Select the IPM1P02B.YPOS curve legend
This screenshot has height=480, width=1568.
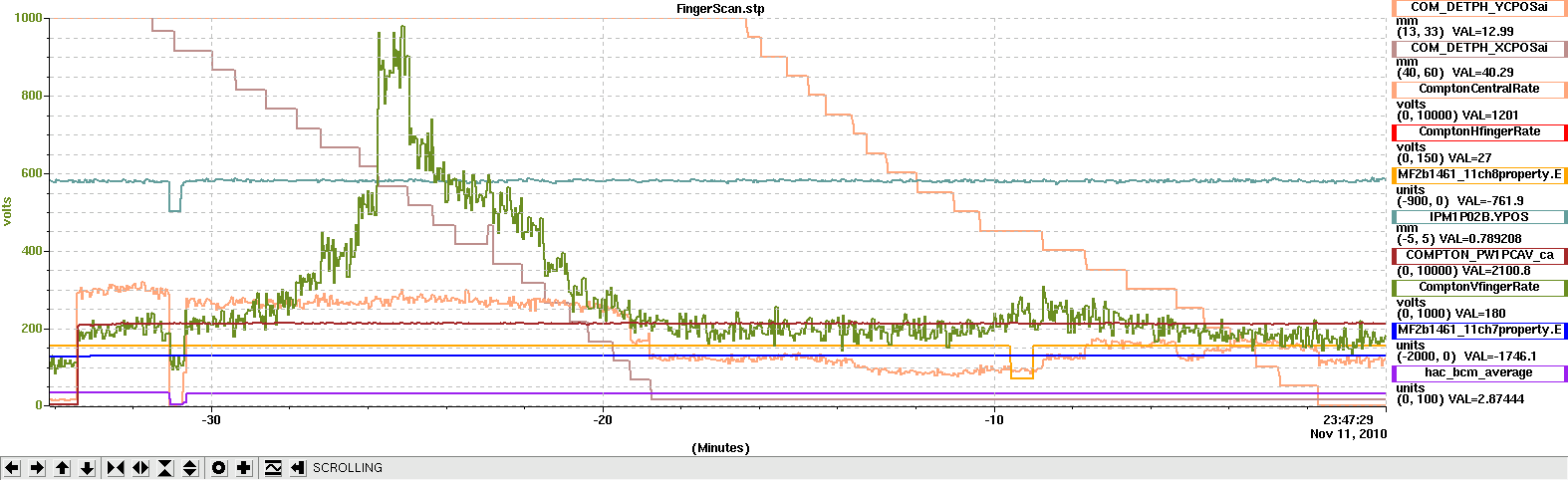click(x=1479, y=217)
